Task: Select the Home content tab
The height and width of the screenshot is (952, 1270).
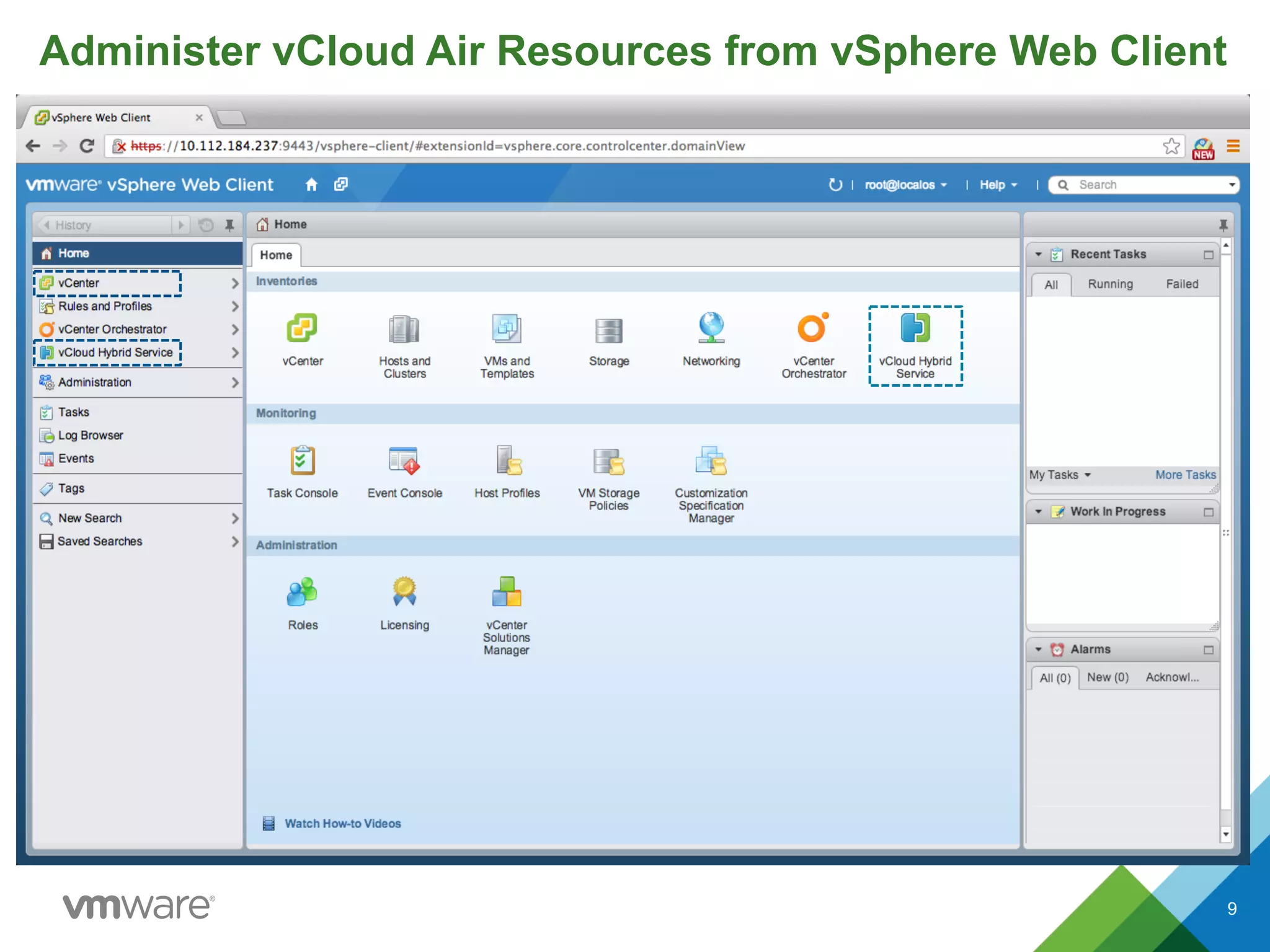Action: pos(276,255)
